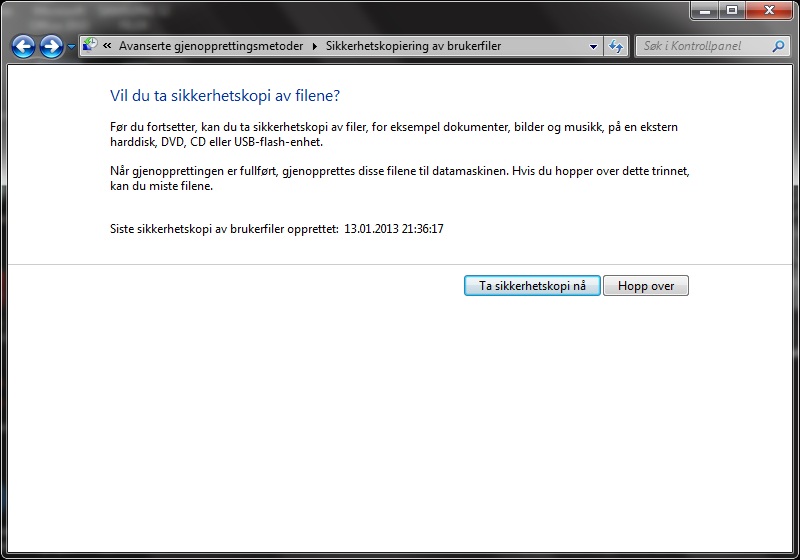Screen dimensions: 800x560
Task: Click the Forward navigation arrow
Action: [x=52, y=46]
